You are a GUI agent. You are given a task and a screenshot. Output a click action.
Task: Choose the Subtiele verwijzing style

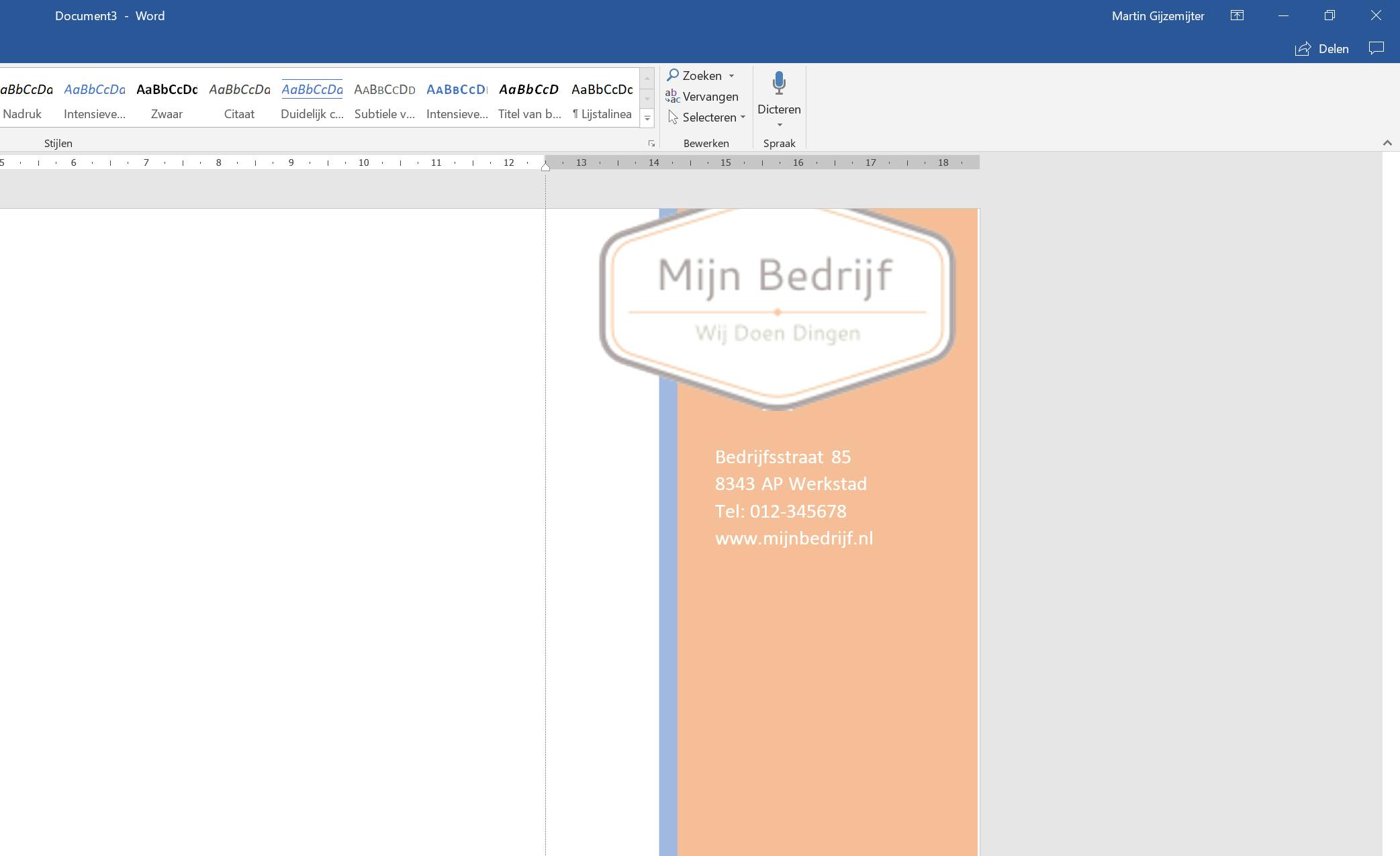[x=384, y=100]
